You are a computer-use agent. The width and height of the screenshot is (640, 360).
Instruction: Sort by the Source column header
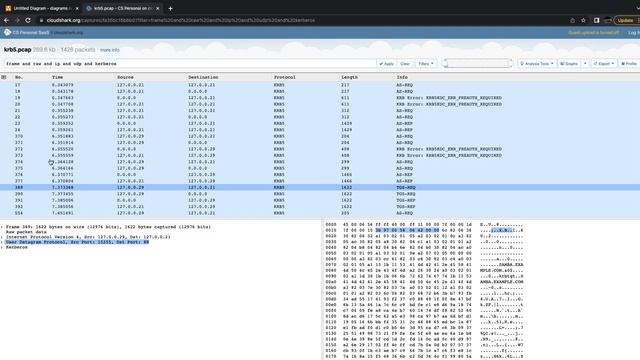click(x=125, y=77)
